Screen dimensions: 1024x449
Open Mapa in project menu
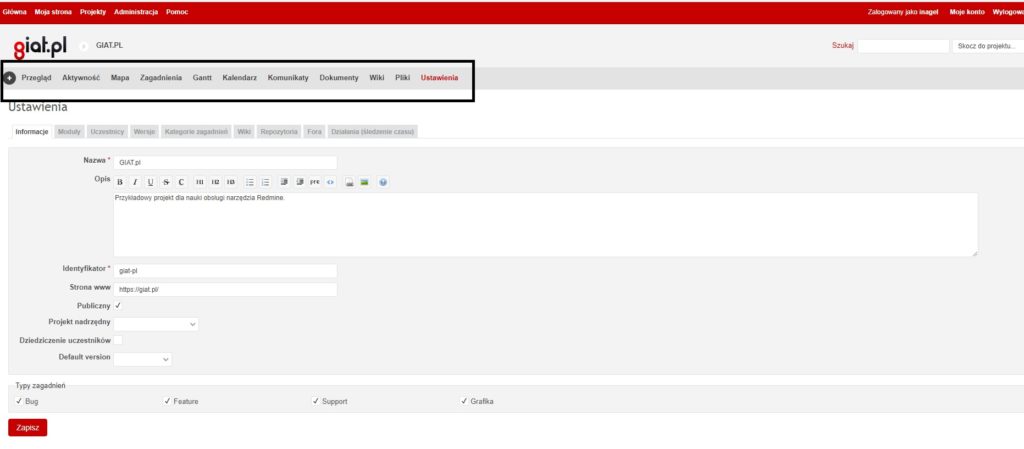120,78
